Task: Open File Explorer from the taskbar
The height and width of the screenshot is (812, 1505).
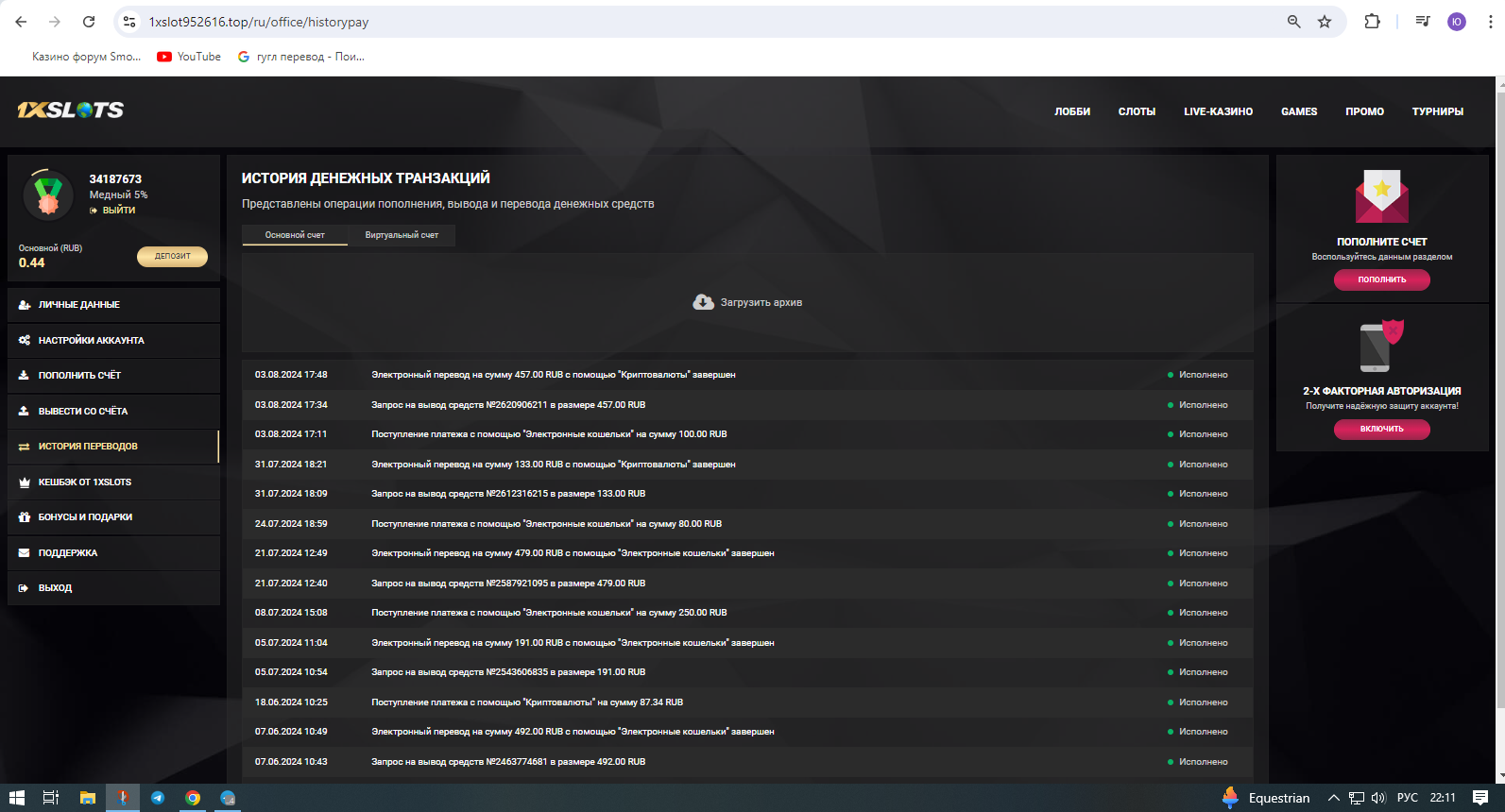Action: tap(88, 798)
